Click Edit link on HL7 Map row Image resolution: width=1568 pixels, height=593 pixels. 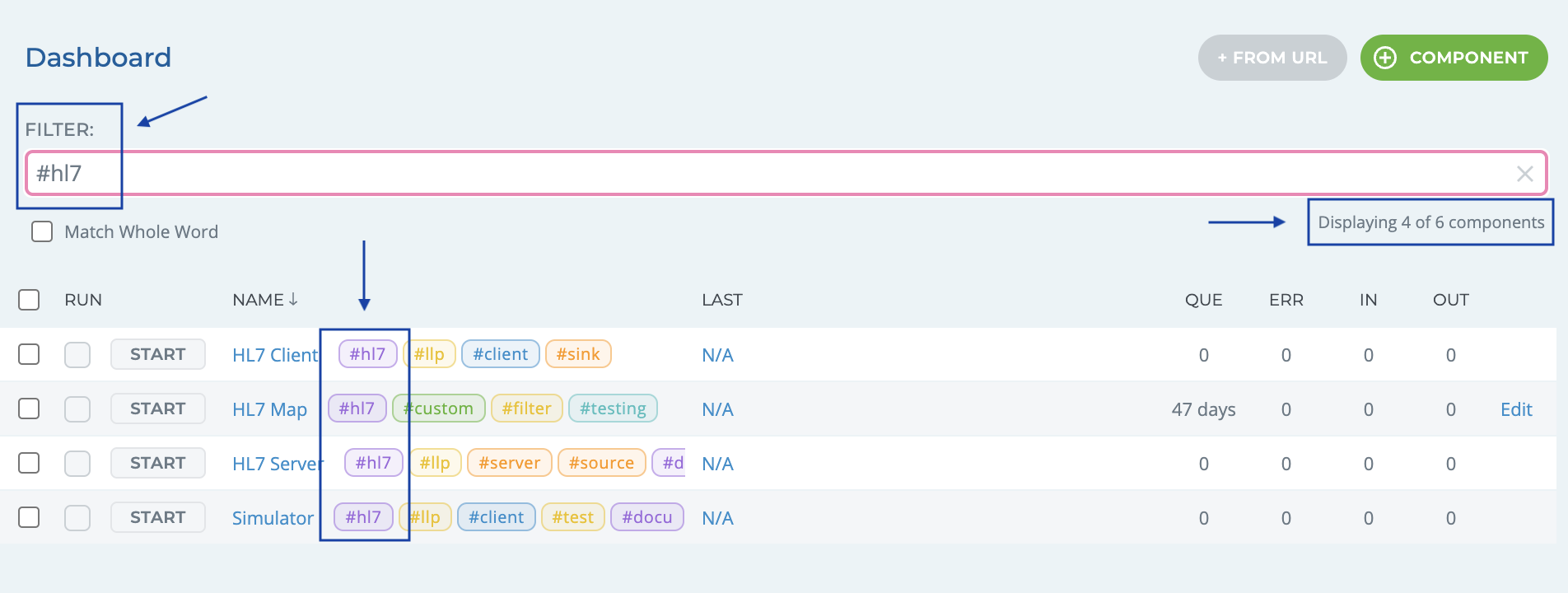[x=1515, y=409]
